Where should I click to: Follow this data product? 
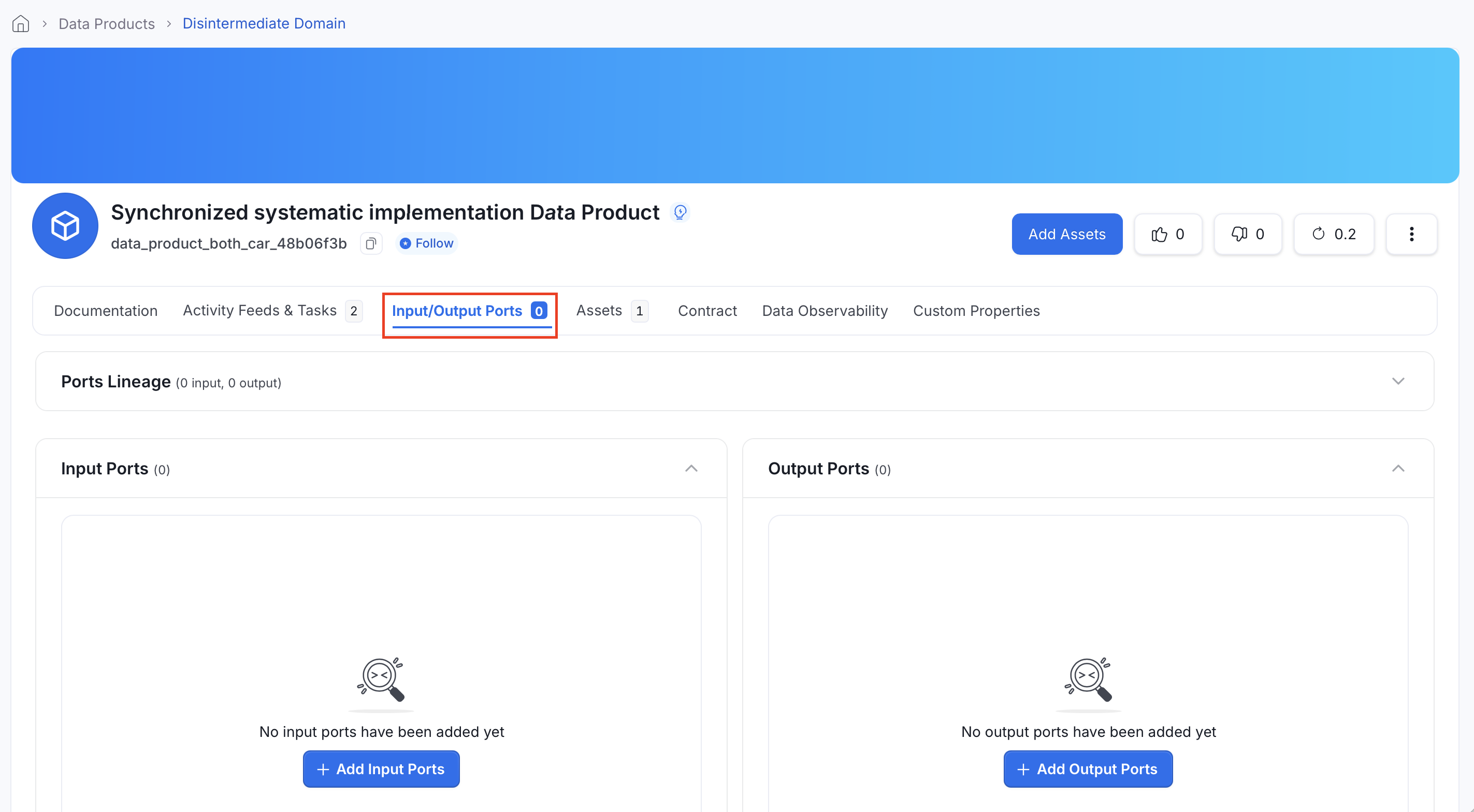click(x=426, y=243)
